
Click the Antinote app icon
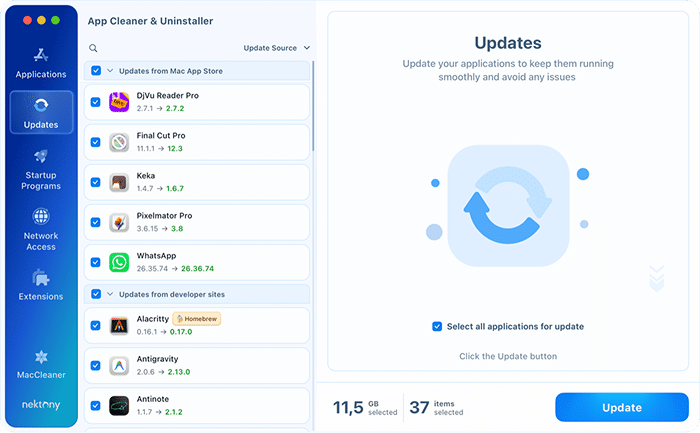click(x=119, y=406)
